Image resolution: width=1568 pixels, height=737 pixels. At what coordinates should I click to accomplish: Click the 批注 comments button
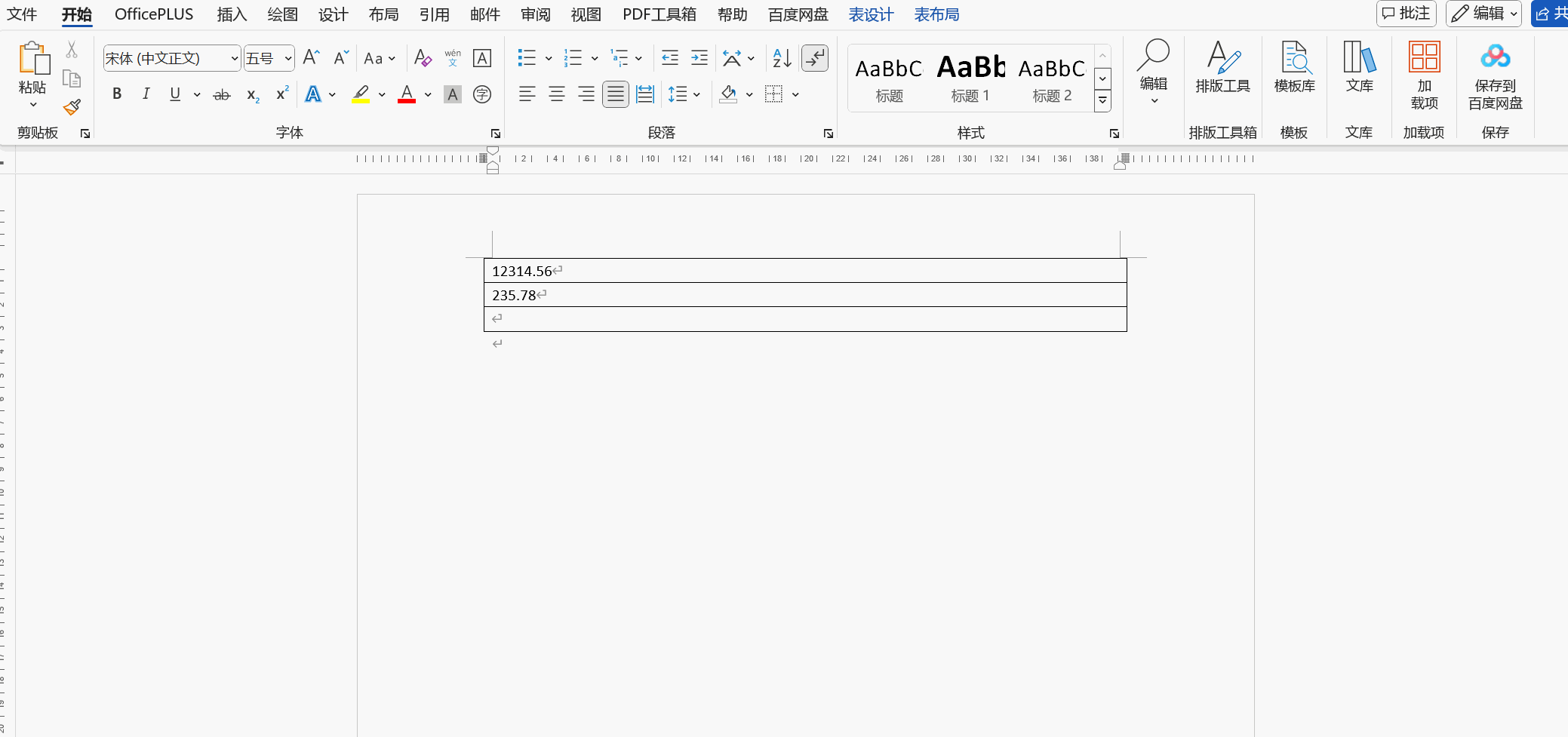coord(1406,14)
